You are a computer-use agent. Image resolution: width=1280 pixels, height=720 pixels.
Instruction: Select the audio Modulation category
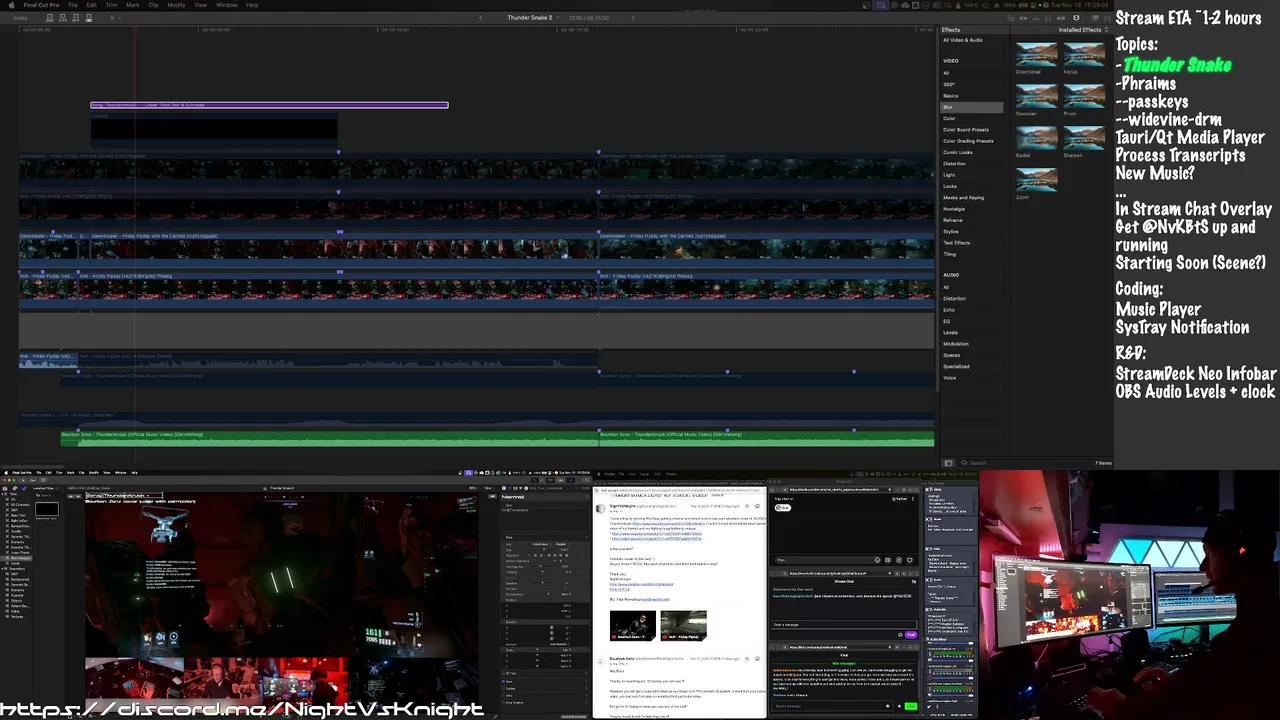click(x=956, y=344)
